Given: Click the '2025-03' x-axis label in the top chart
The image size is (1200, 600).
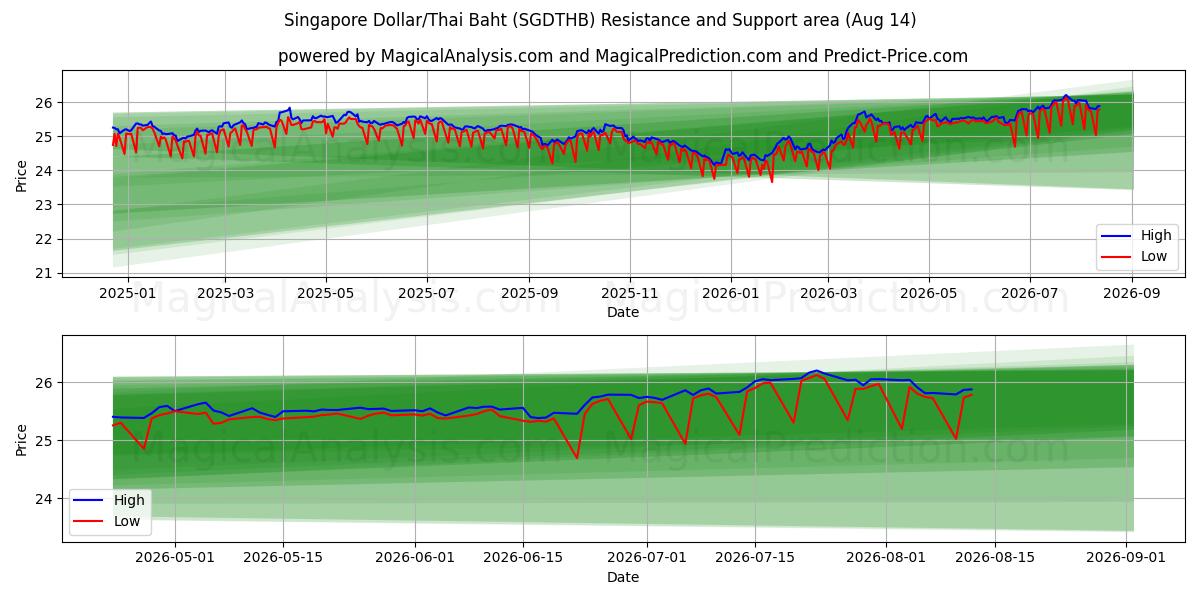Looking at the screenshot, I should click(x=225, y=292).
